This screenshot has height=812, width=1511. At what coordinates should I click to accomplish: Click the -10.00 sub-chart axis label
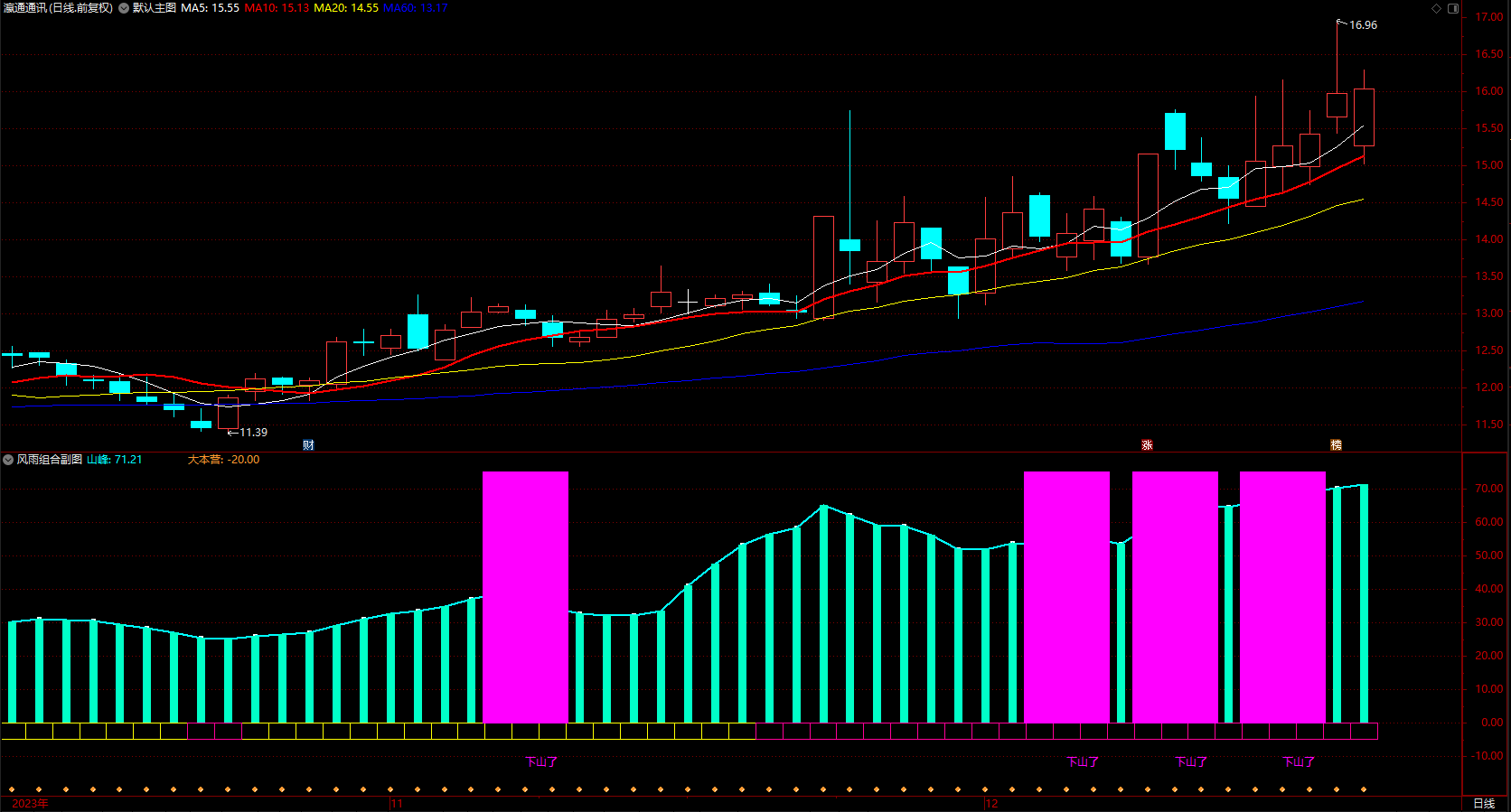coord(1488,756)
